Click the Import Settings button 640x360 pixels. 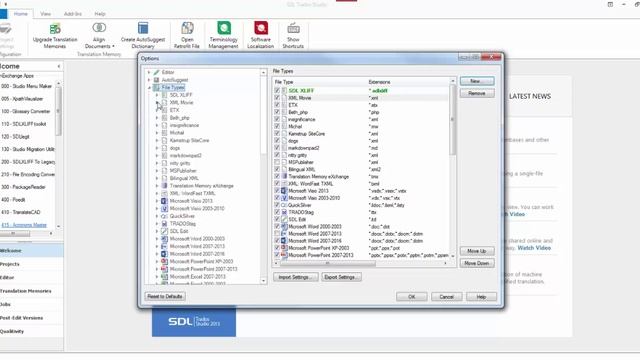(296, 277)
